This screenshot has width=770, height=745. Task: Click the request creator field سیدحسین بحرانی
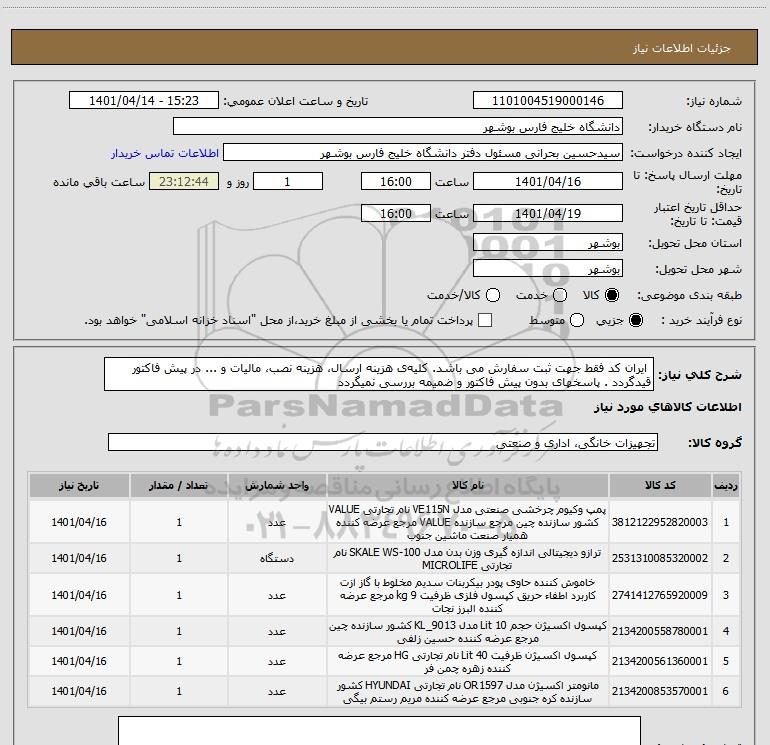(x=423, y=153)
